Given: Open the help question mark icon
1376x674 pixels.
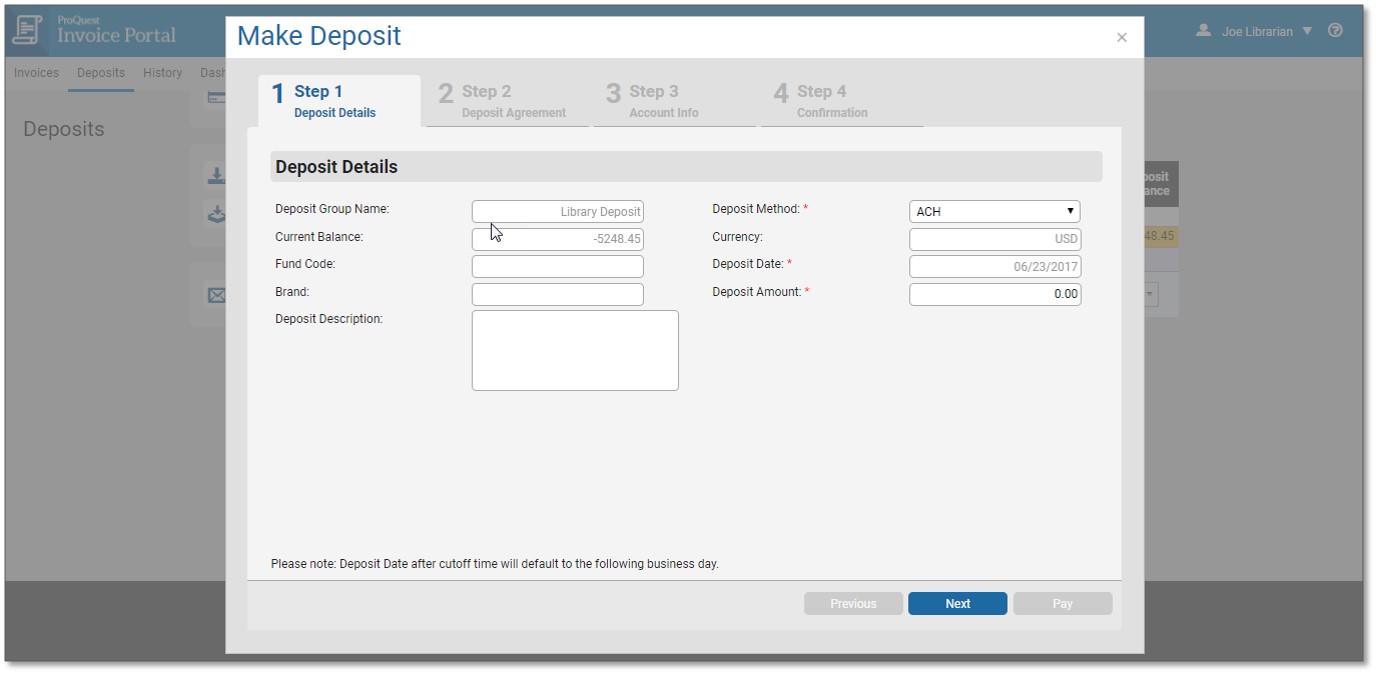Looking at the screenshot, I should pos(1335,31).
